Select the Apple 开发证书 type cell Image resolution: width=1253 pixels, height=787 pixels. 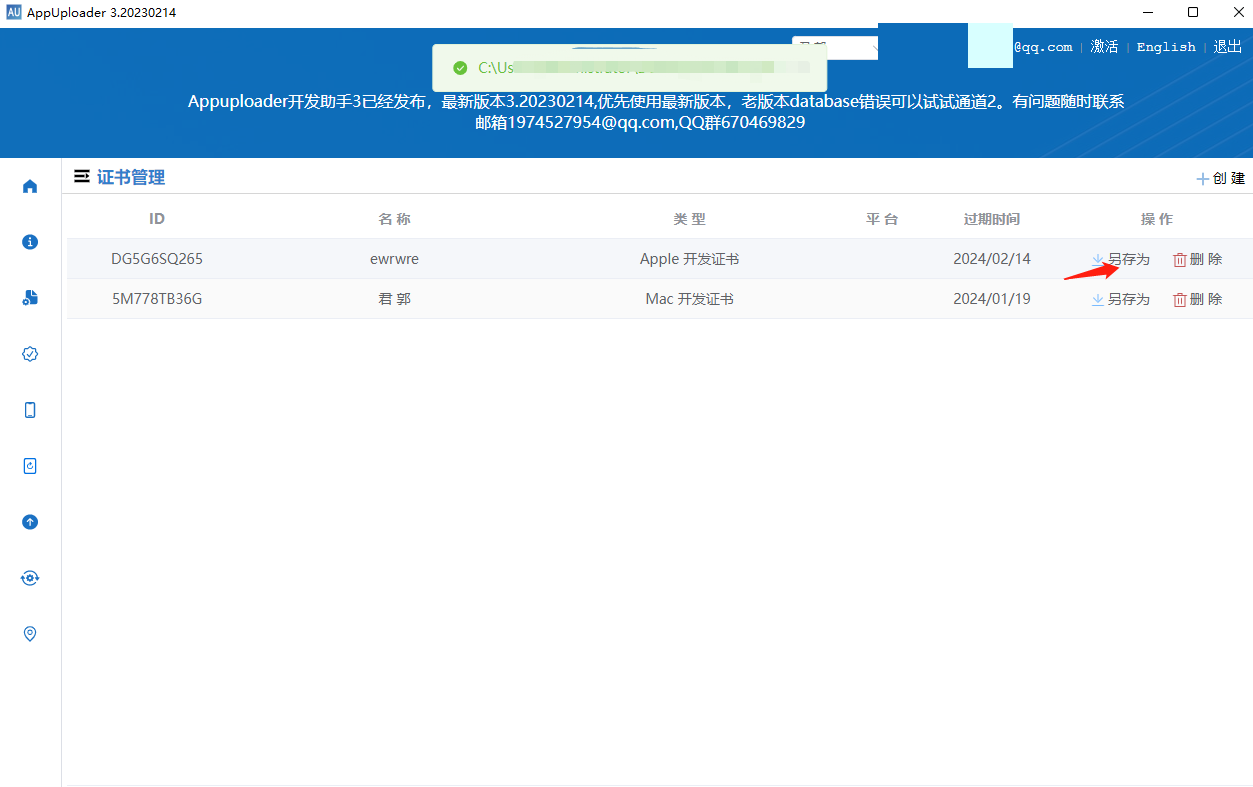point(689,259)
